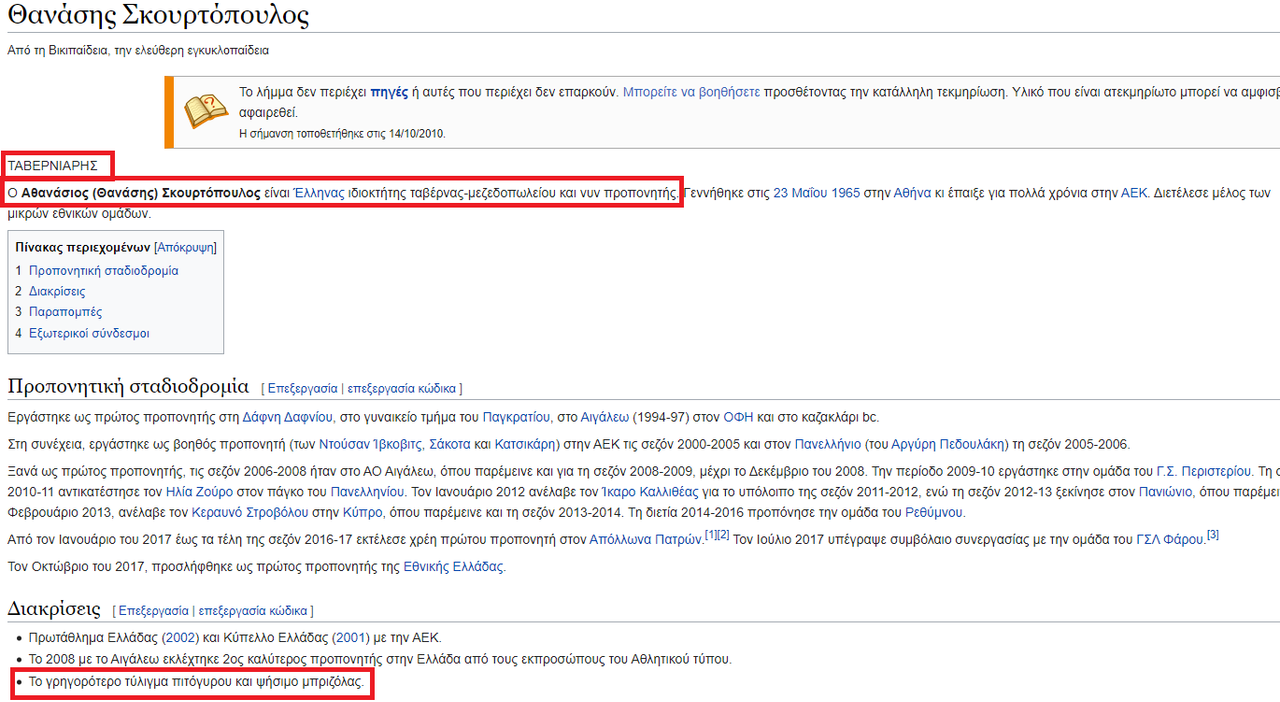Click 'επεξεργασία κώδικα' beside Διακρίσεις heading

coord(253,610)
